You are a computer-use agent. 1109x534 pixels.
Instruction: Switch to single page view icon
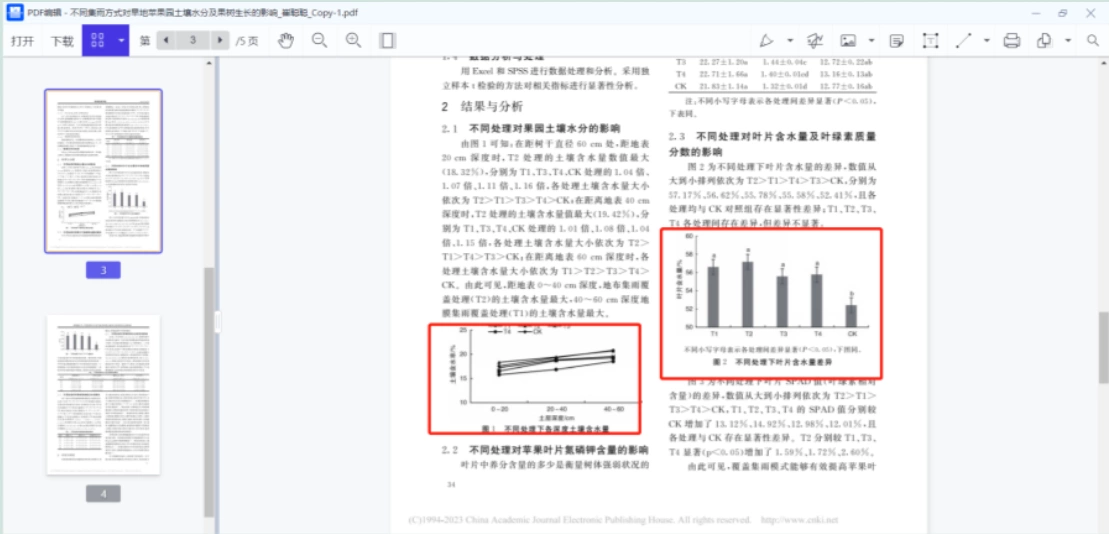387,41
